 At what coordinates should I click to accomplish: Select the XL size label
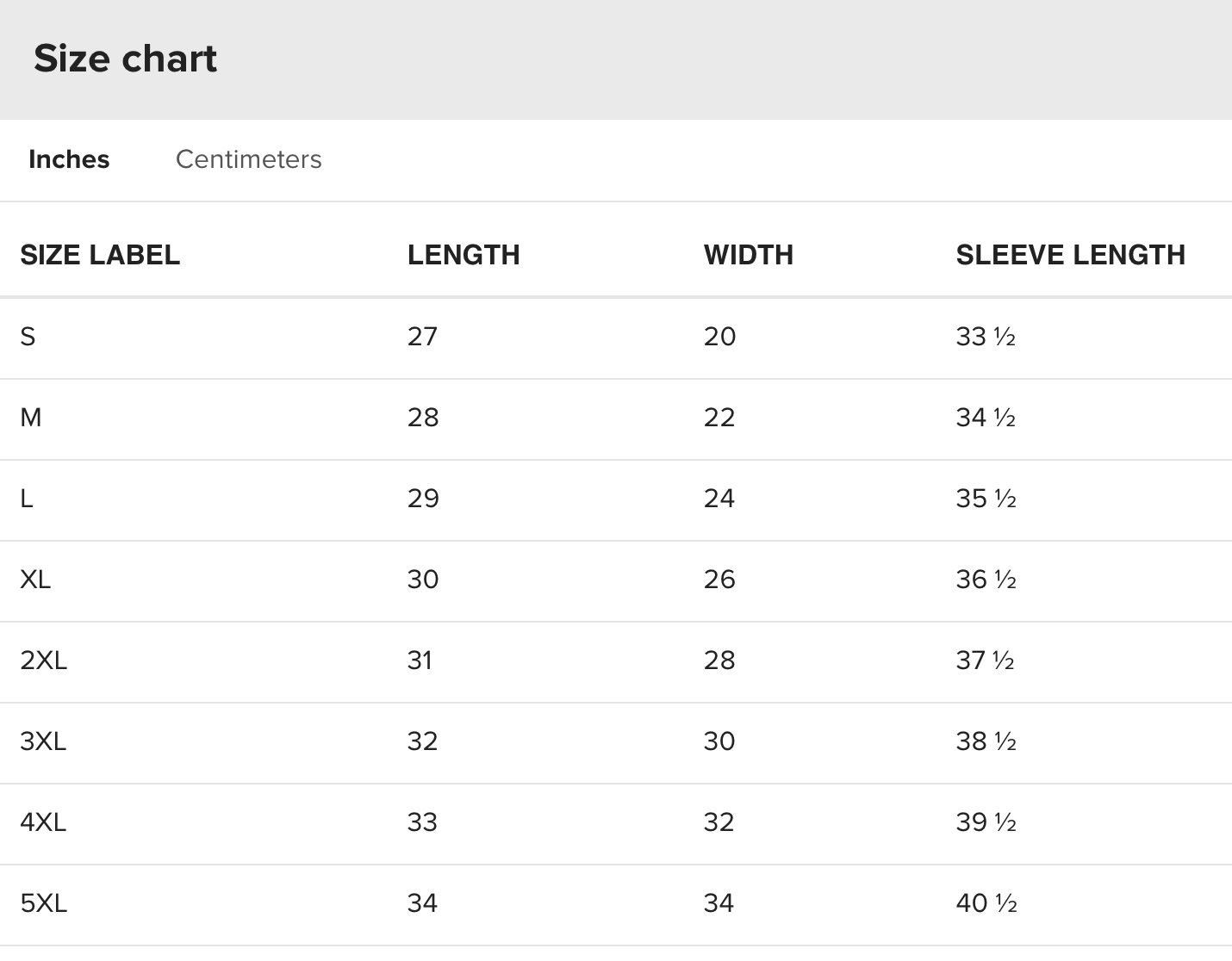35,580
